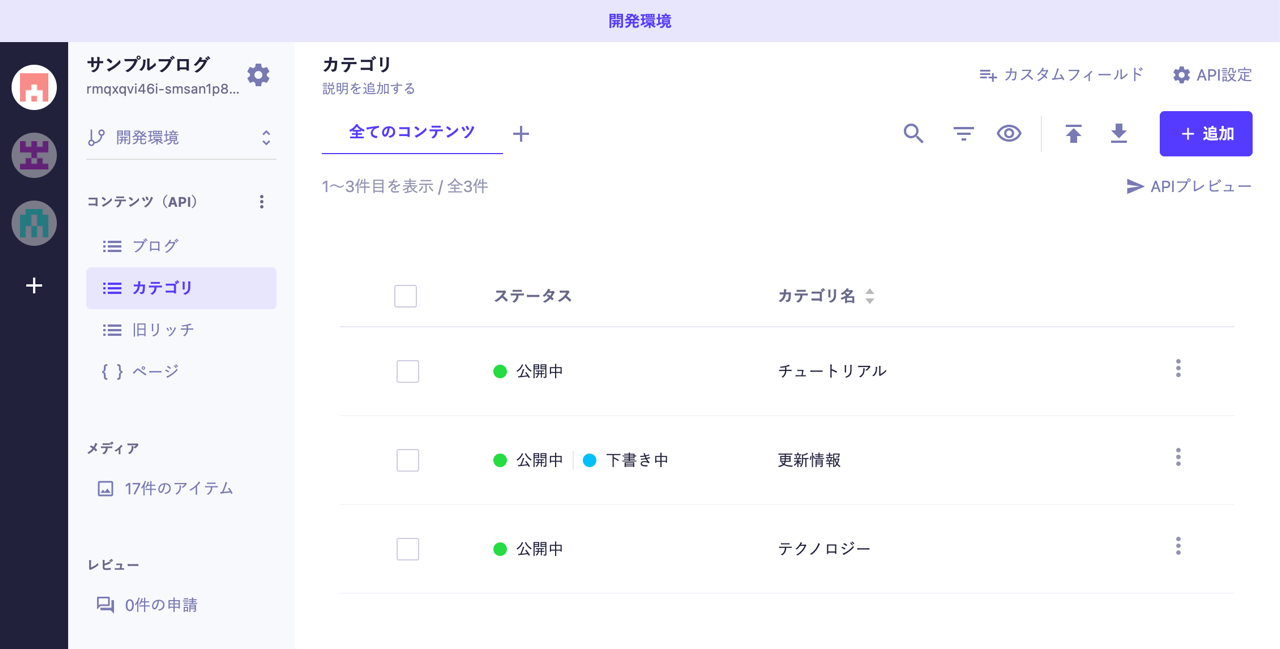Sort by カテゴリ名 using the sort arrows
This screenshot has width=1280, height=649.
[869, 296]
